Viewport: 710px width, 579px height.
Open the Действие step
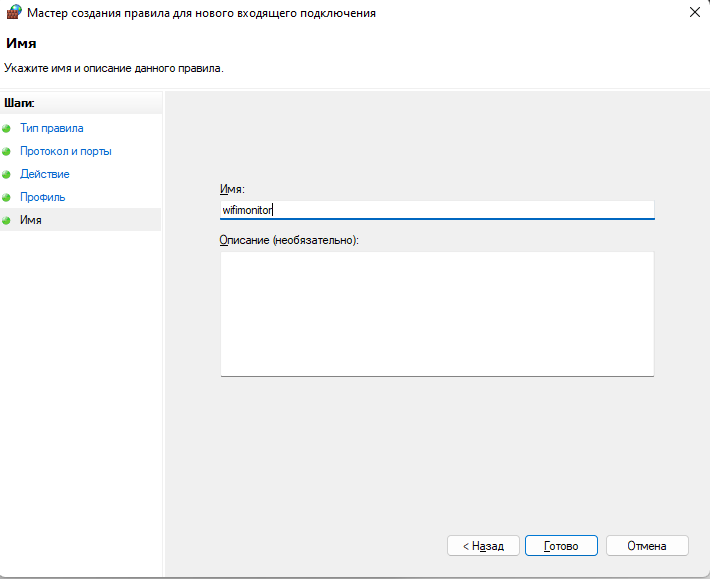(x=45, y=174)
